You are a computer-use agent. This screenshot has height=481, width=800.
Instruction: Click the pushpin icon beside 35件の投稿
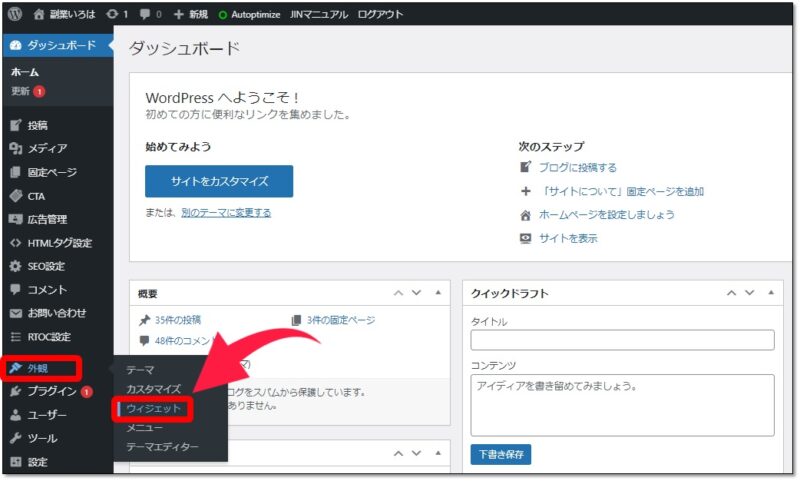click(144, 320)
